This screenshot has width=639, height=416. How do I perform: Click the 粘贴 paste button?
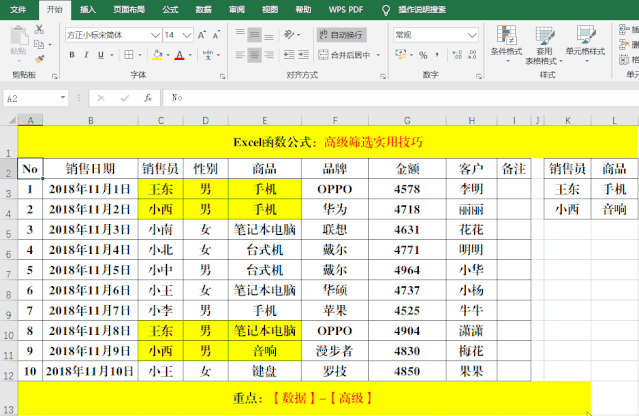(x=18, y=45)
